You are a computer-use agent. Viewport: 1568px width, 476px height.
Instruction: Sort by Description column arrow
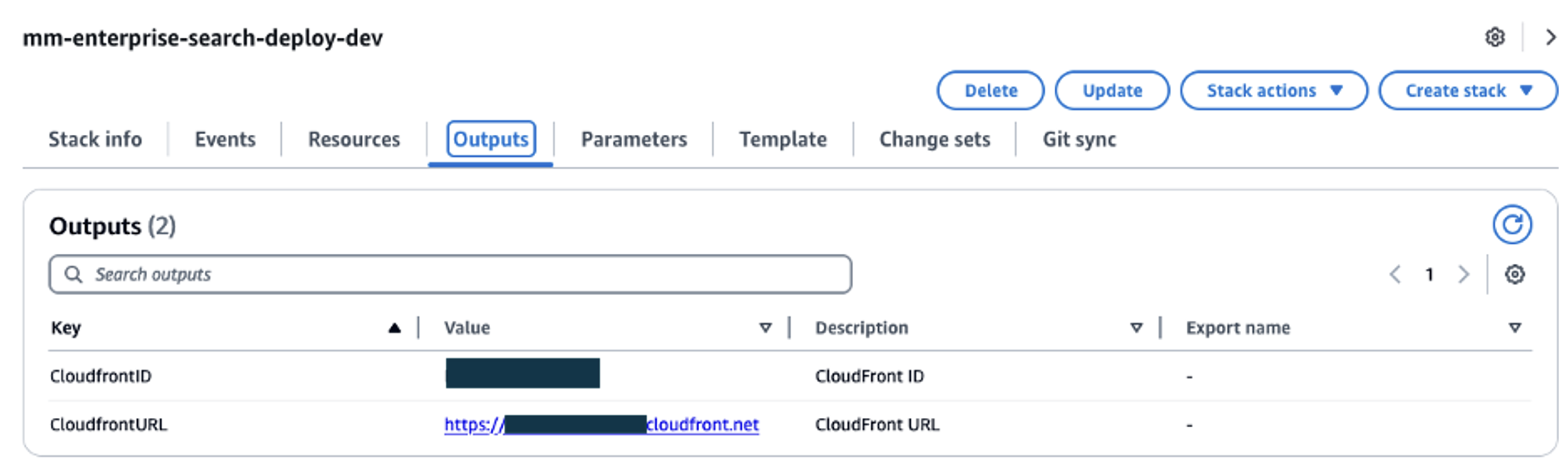[x=1136, y=329]
